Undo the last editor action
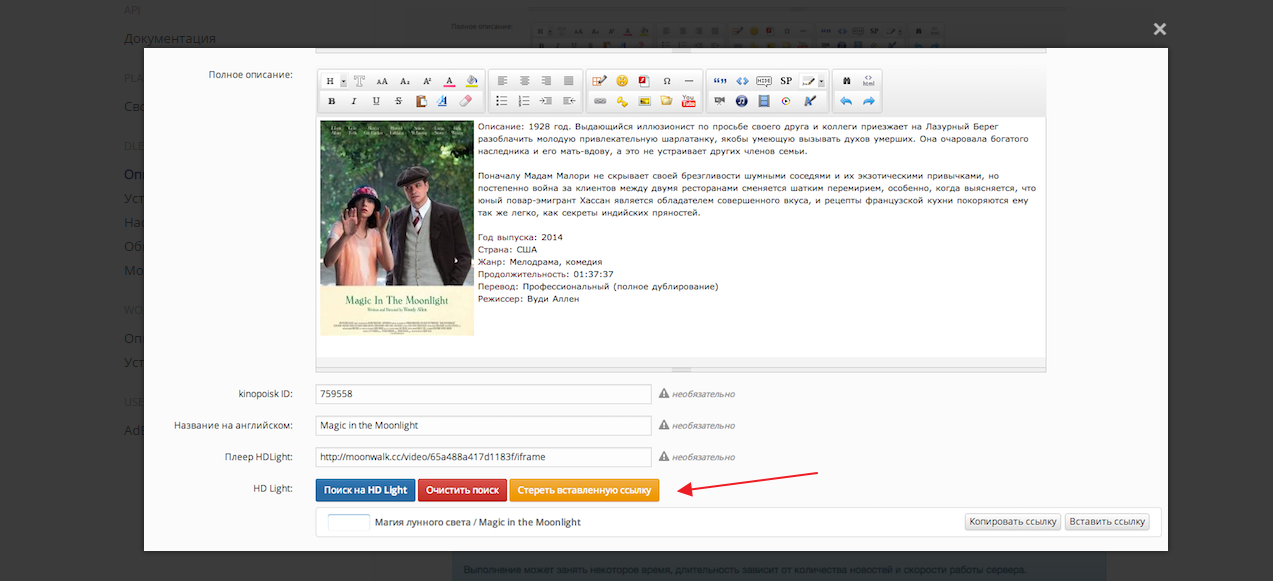 click(x=846, y=101)
